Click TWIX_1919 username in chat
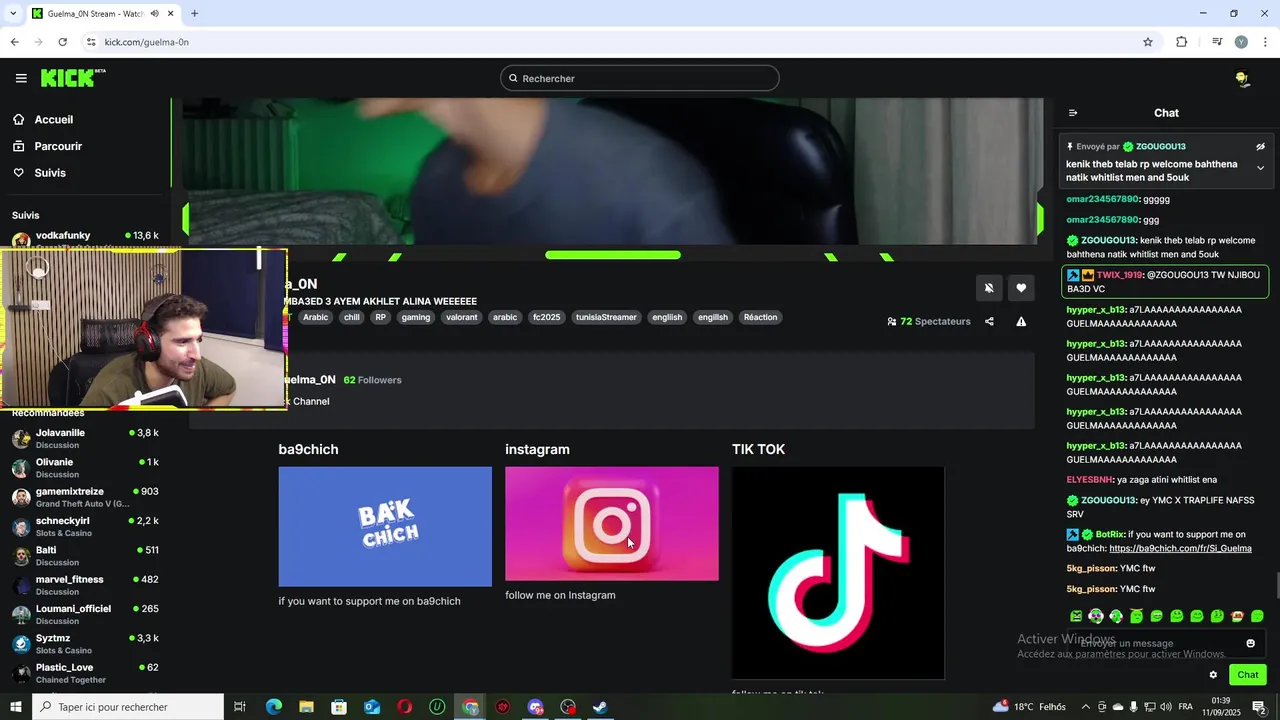1280x720 pixels. 1119,275
